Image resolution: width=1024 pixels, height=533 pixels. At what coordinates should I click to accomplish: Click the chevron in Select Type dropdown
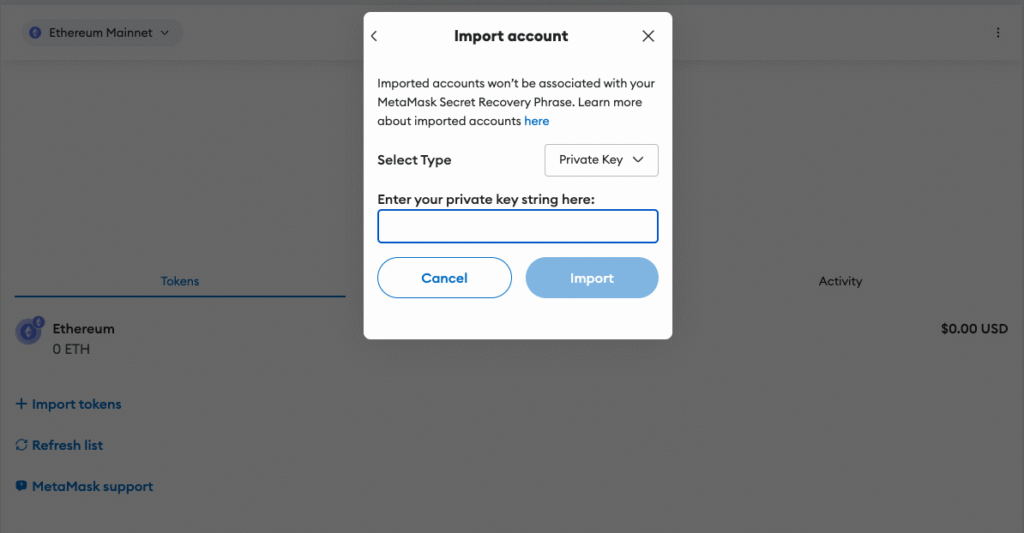[638, 160]
